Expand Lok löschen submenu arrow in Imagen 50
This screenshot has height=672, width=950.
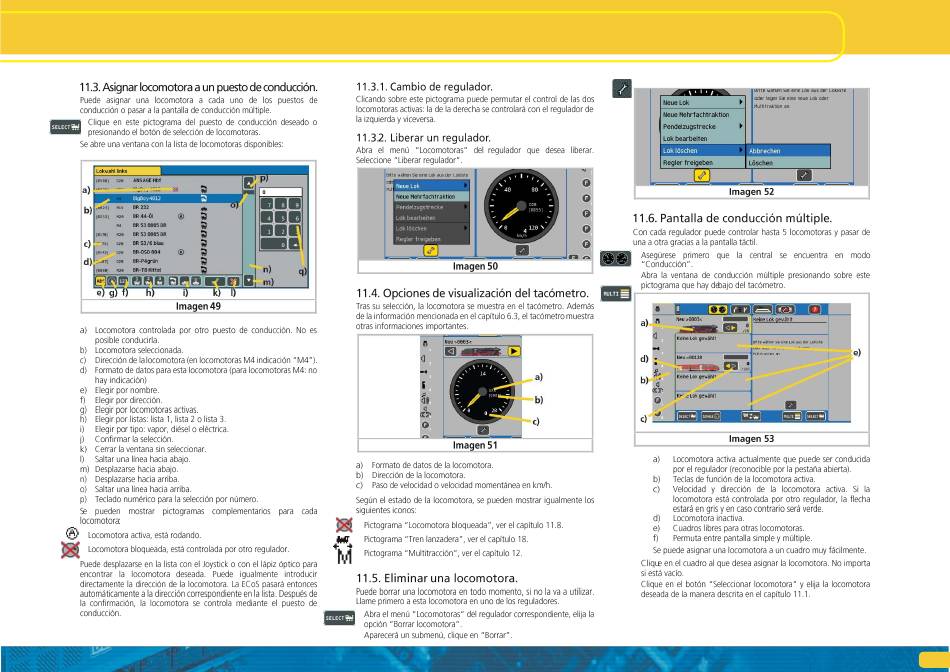point(465,228)
